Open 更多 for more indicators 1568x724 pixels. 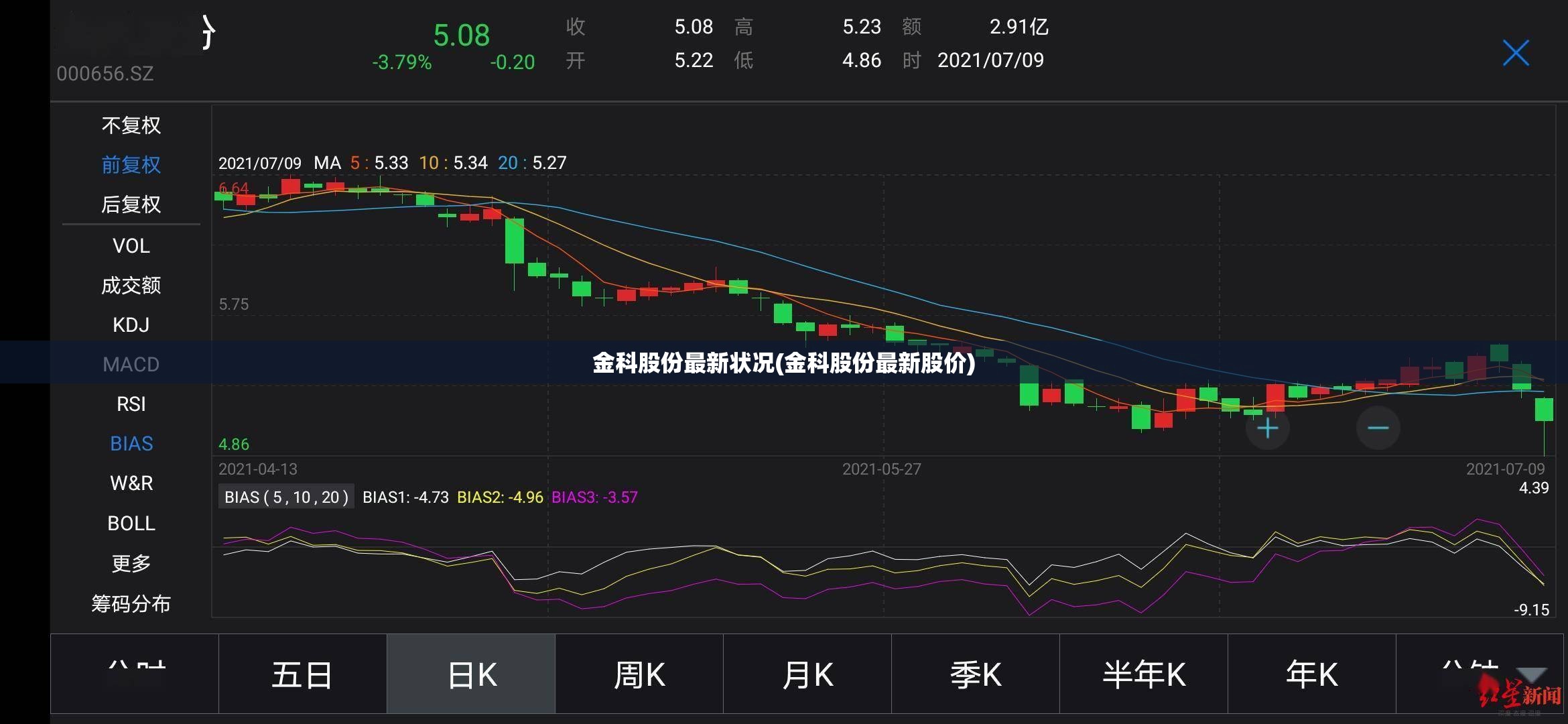pos(131,563)
